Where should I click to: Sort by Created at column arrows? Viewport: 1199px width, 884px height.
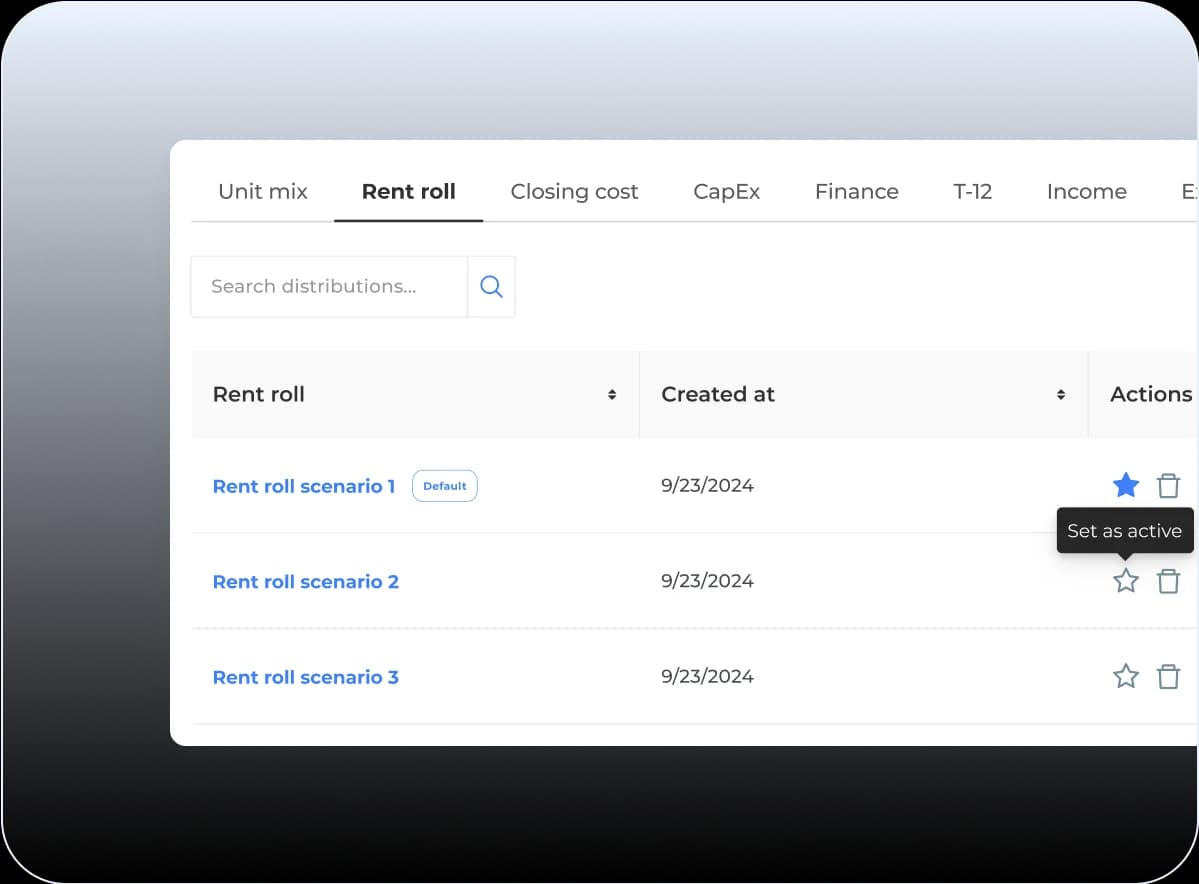click(1060, 395)
